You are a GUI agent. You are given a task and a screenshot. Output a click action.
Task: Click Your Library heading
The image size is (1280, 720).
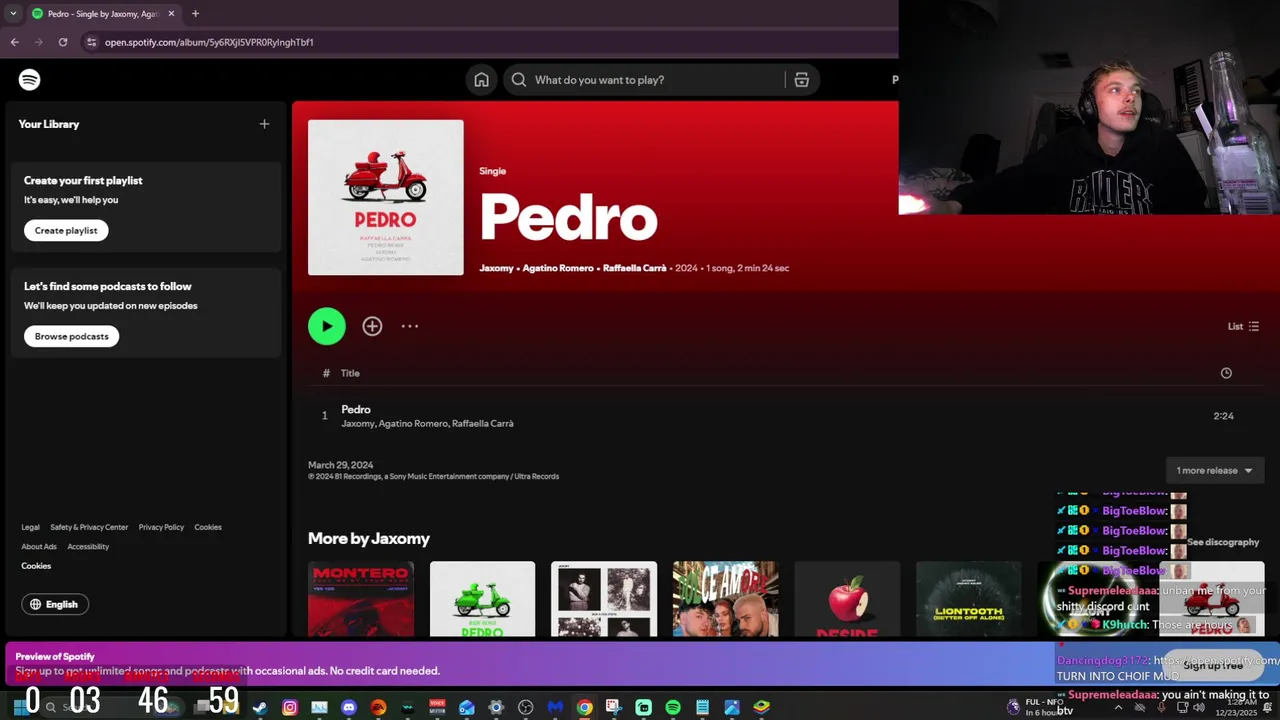point(49,124)
